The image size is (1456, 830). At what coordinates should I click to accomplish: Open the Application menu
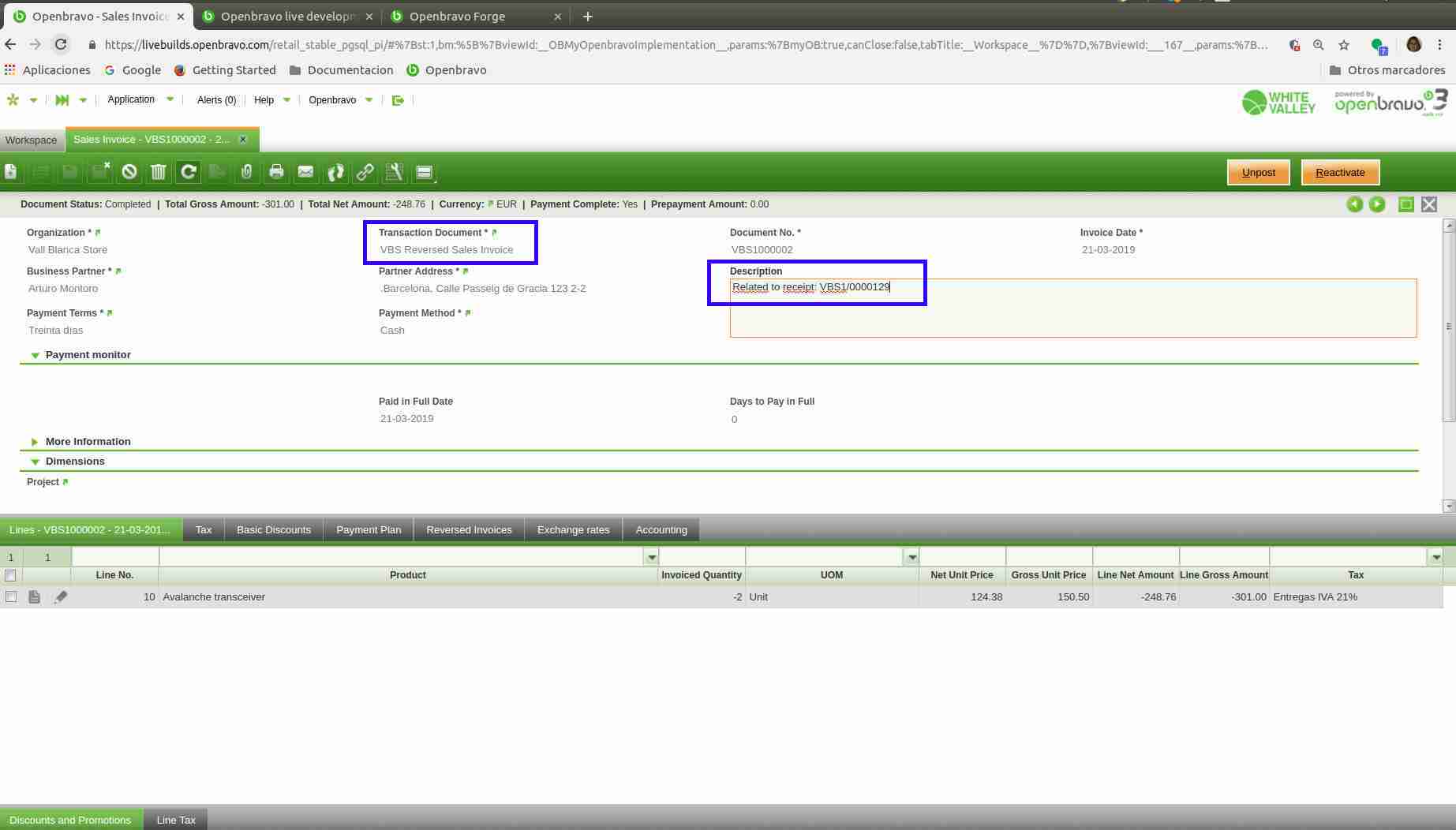point(140,100)
